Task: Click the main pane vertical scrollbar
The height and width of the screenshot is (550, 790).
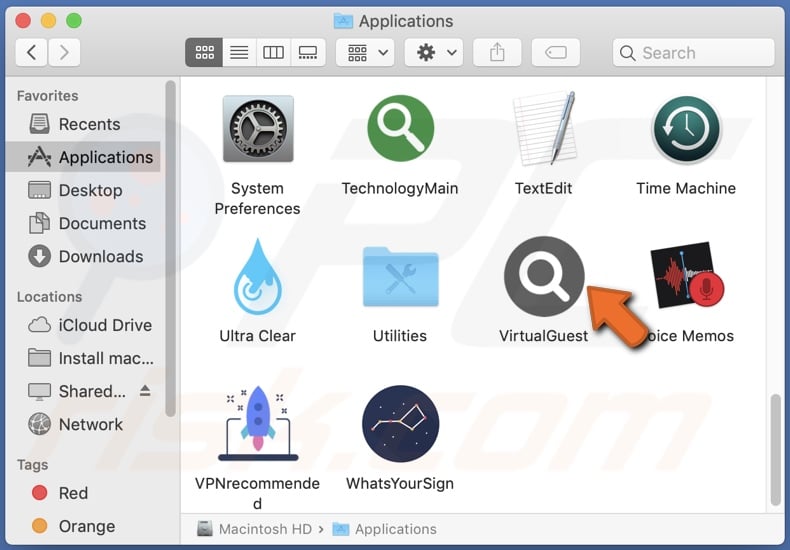Action: (776, 449)
